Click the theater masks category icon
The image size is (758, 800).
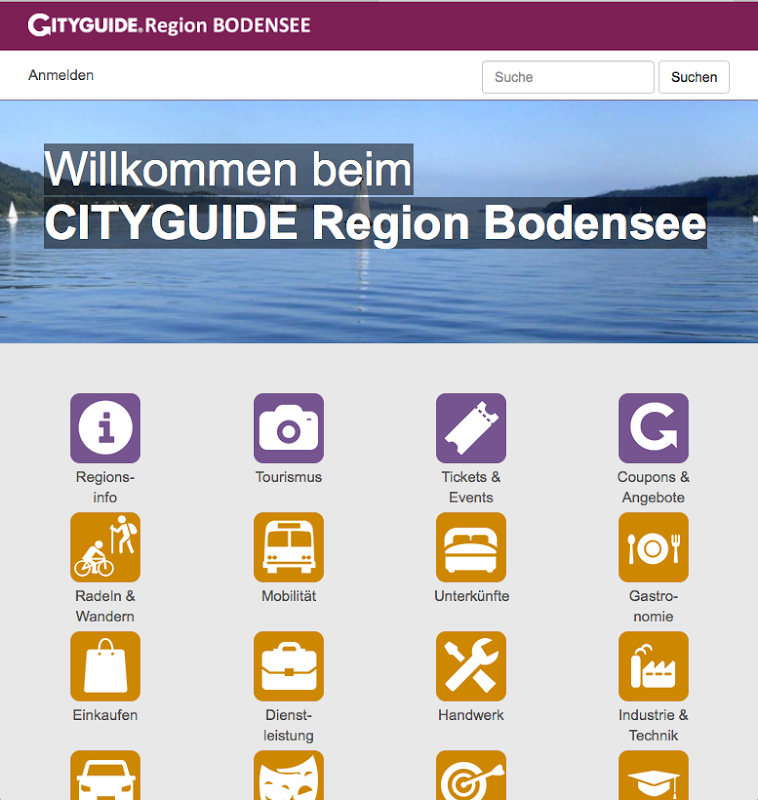click(289, 776)
